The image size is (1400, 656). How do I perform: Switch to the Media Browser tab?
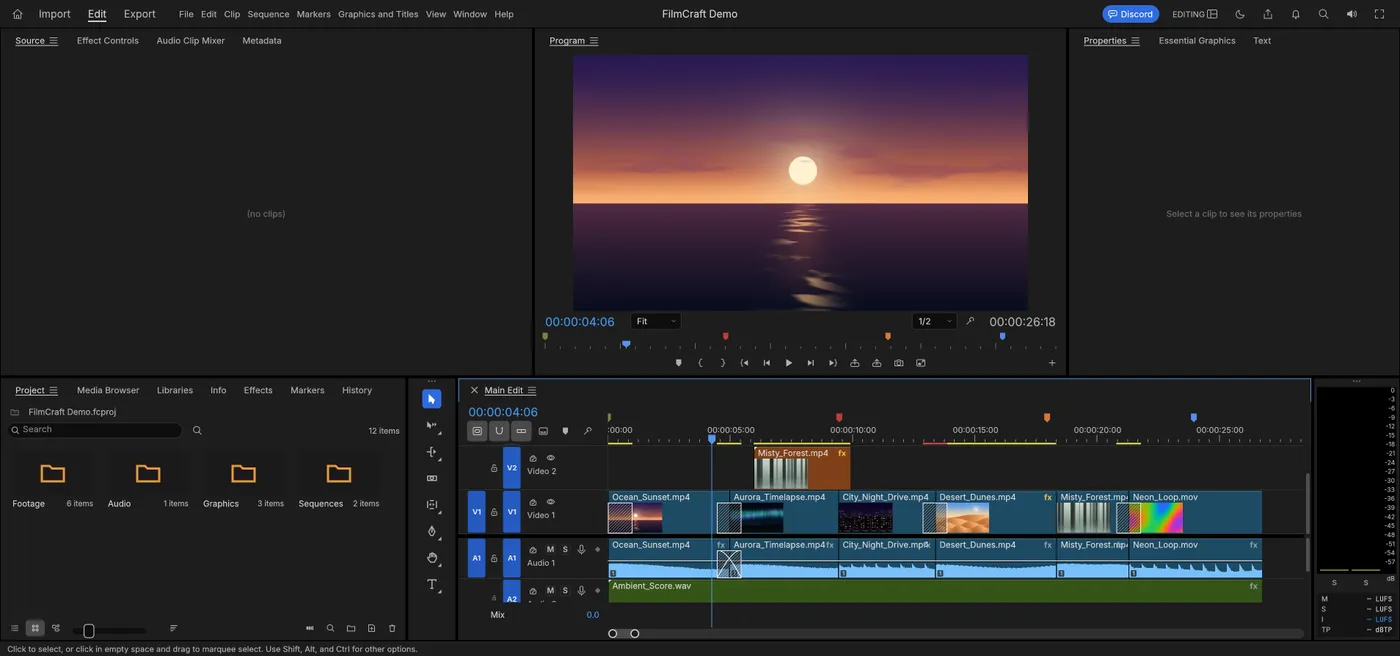pos(108,390)
